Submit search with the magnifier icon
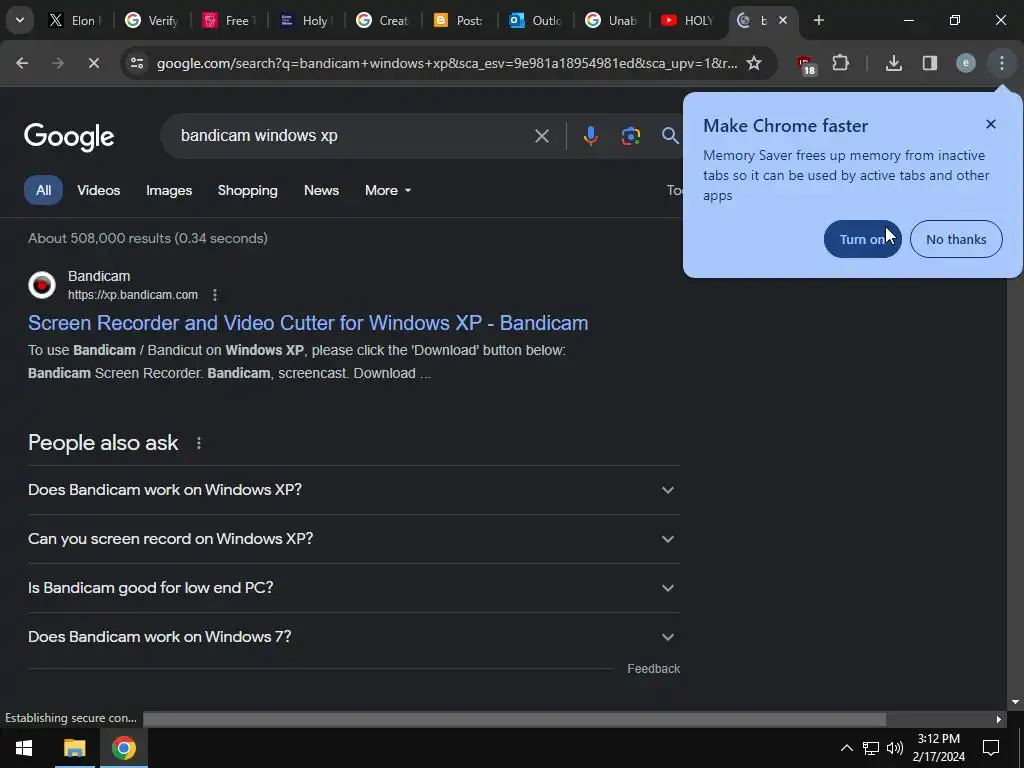Screen dimensions: 1024x768 click(669, 136)
